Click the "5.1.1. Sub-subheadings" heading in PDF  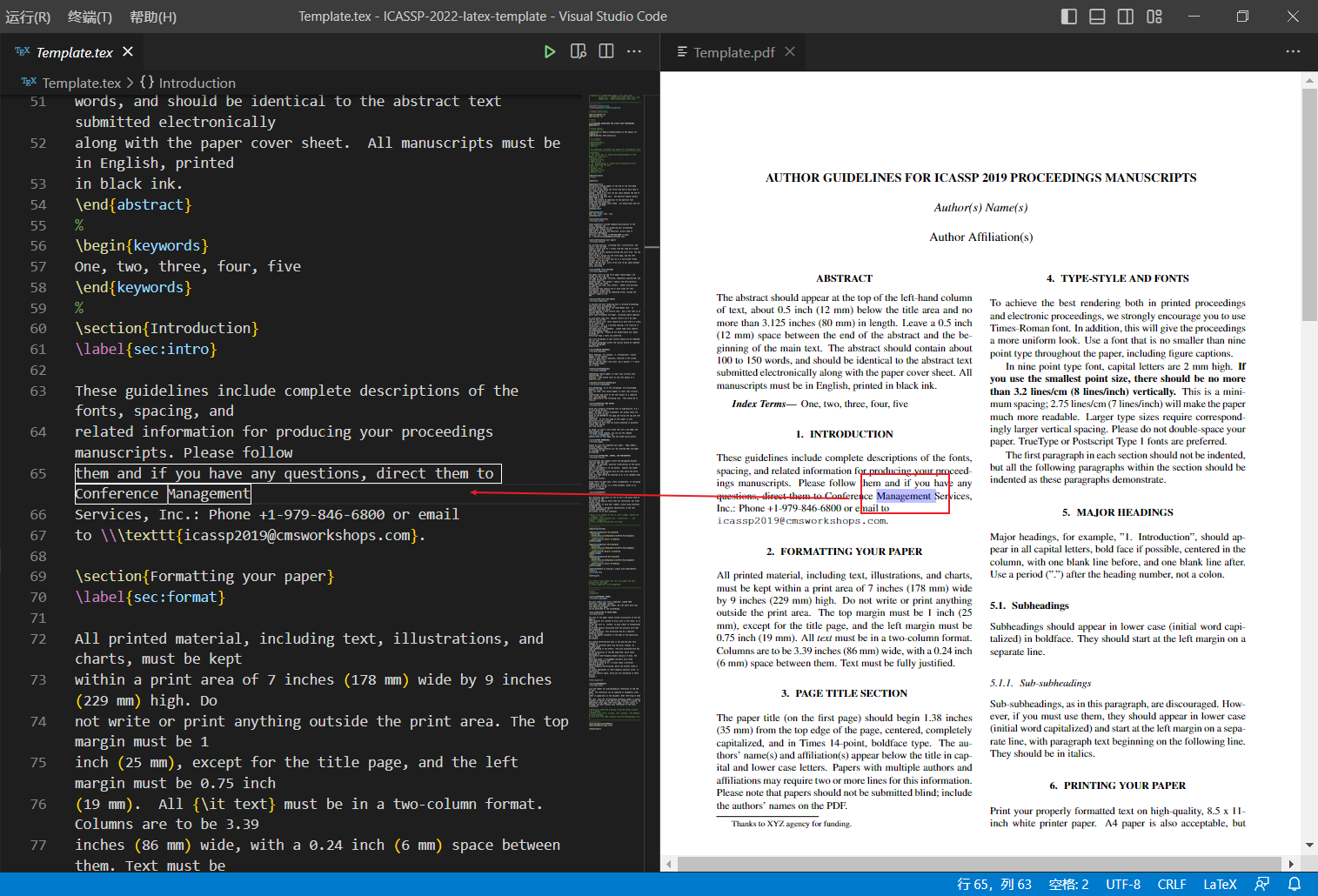click(1040, 683)
